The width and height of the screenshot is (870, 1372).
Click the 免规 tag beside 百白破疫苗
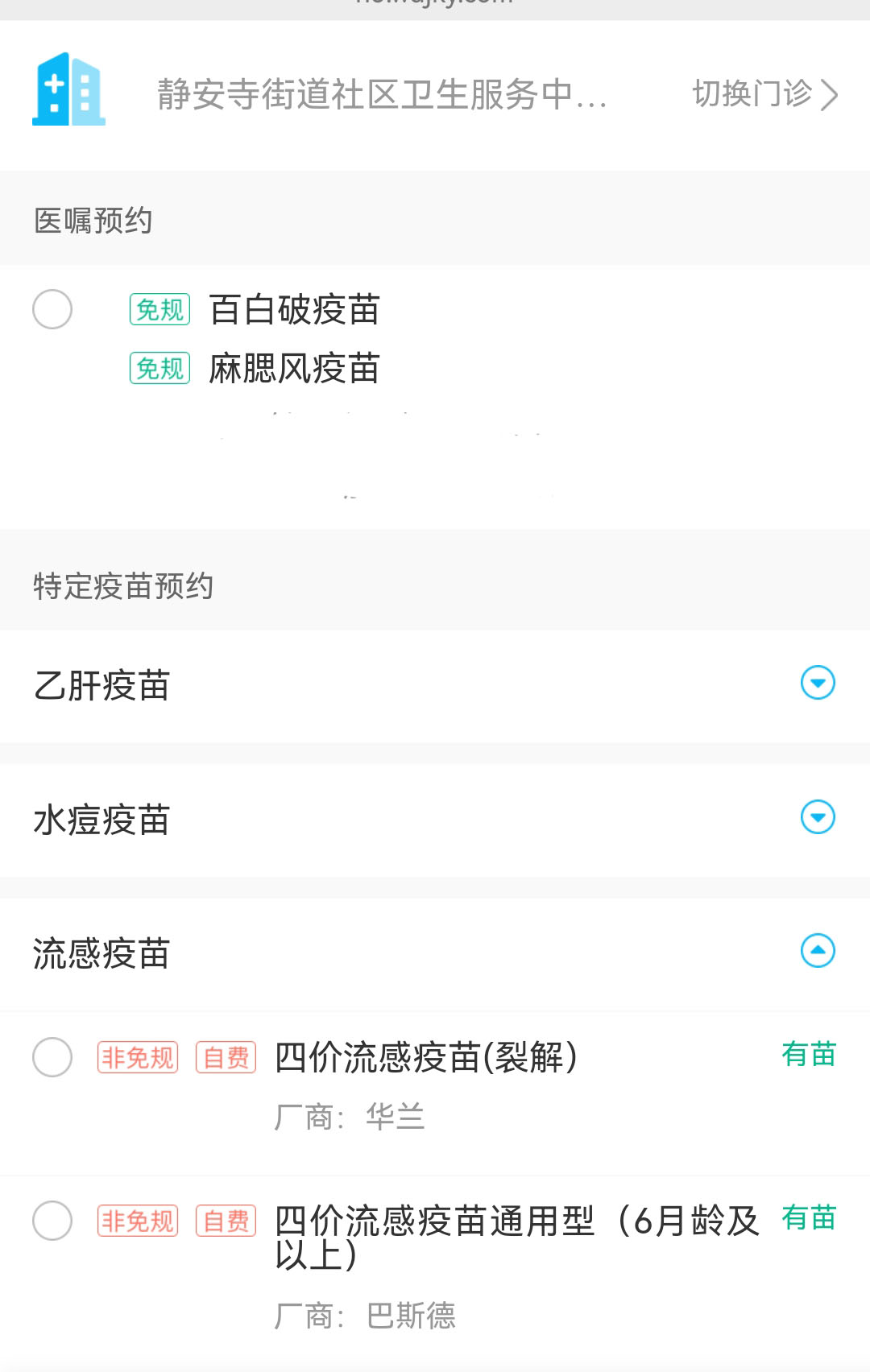pyautogui.click(x=159, y=309)
